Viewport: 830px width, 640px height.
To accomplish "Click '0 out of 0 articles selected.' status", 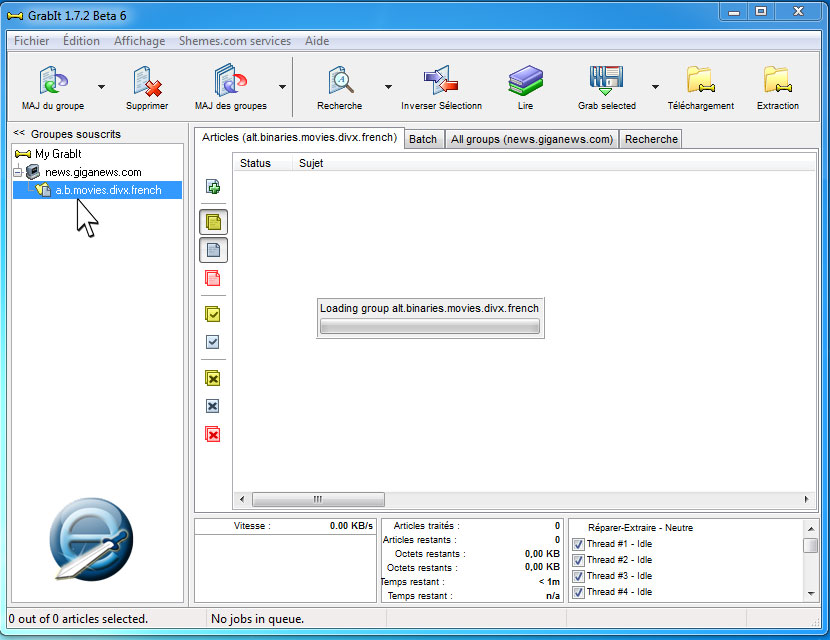I will pyautogui.click(x=78, y=619).
